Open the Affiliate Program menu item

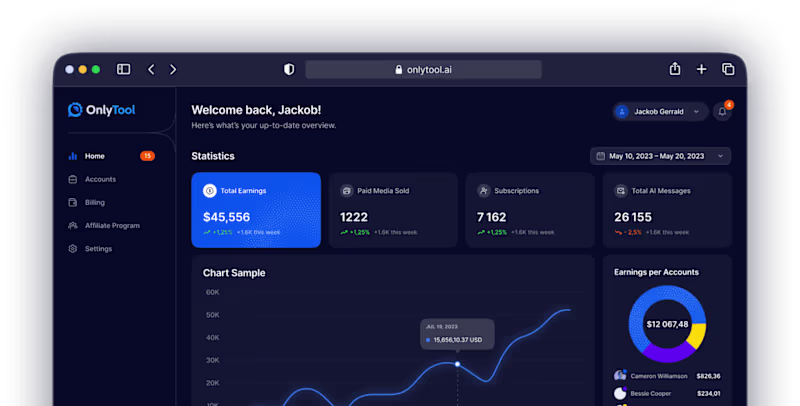[x=111, y=225]
